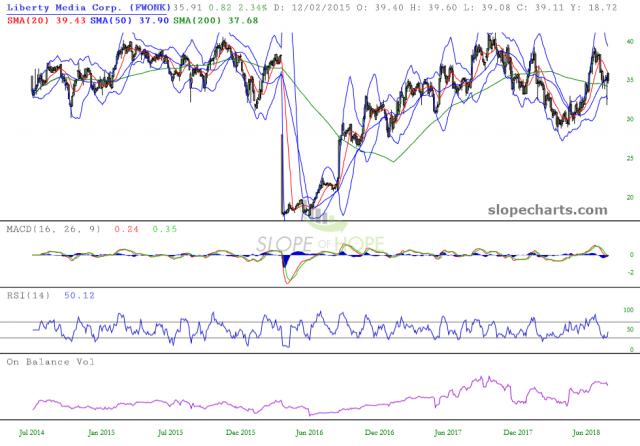The image size is (640, 446).
Task: Click the RSI value 50.12
Action: click(x=79, y=295)
